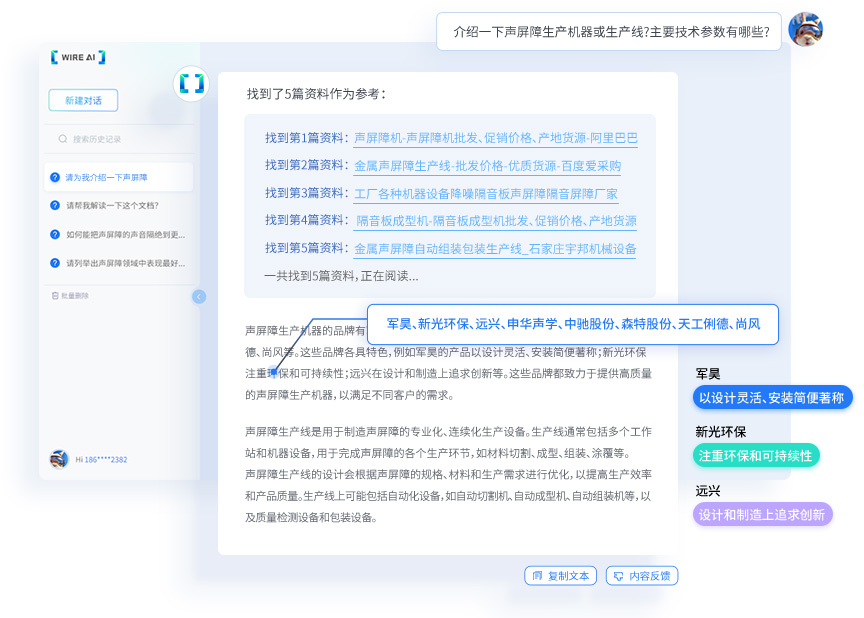
Task: Click the user avatar beside the question bubble
Action: (x=805, y=30)
